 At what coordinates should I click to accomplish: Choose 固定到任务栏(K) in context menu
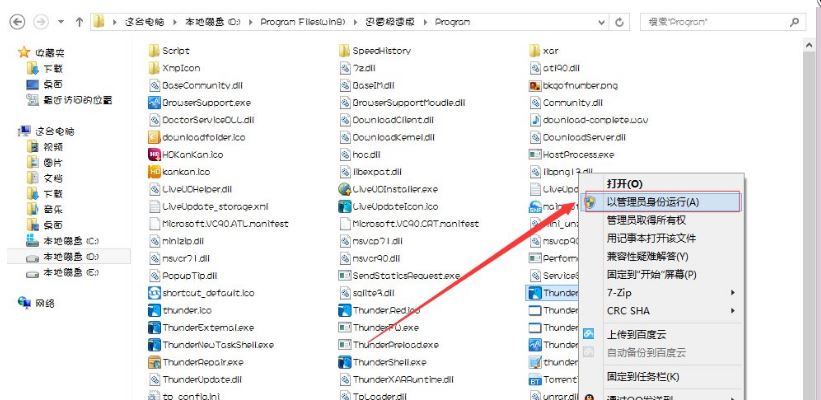pyautogui.click(x=662, y=376)
